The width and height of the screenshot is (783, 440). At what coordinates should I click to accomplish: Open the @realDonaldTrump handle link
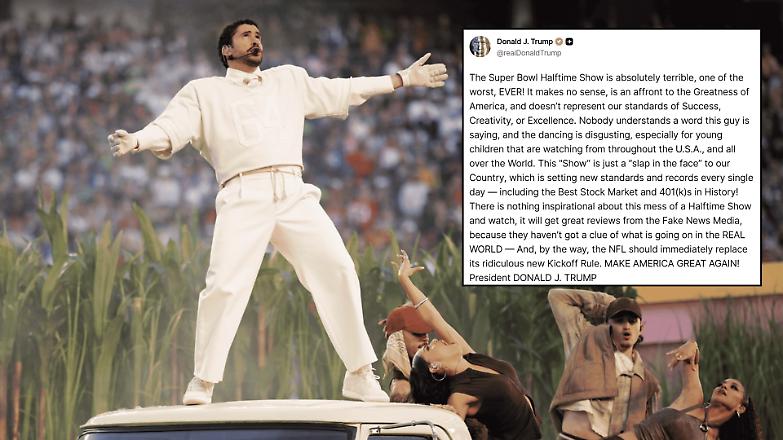pyautogui.click(x=529, y=53)
